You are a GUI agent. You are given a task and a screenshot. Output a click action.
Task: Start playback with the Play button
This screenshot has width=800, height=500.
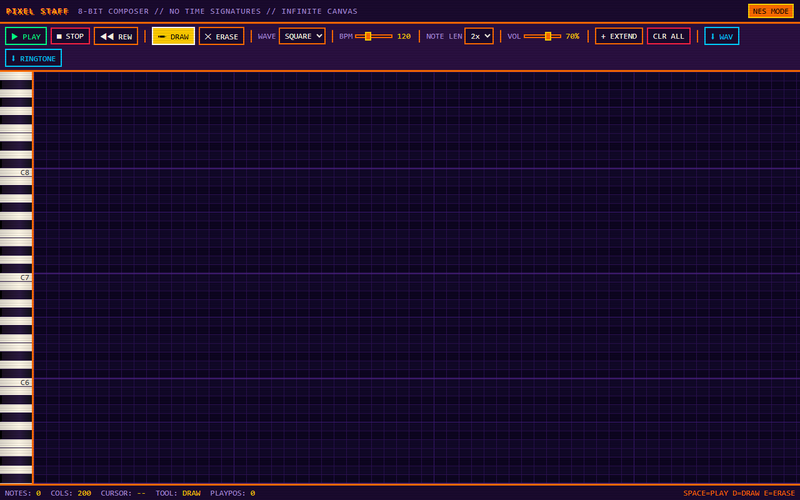tap(26, 36)
